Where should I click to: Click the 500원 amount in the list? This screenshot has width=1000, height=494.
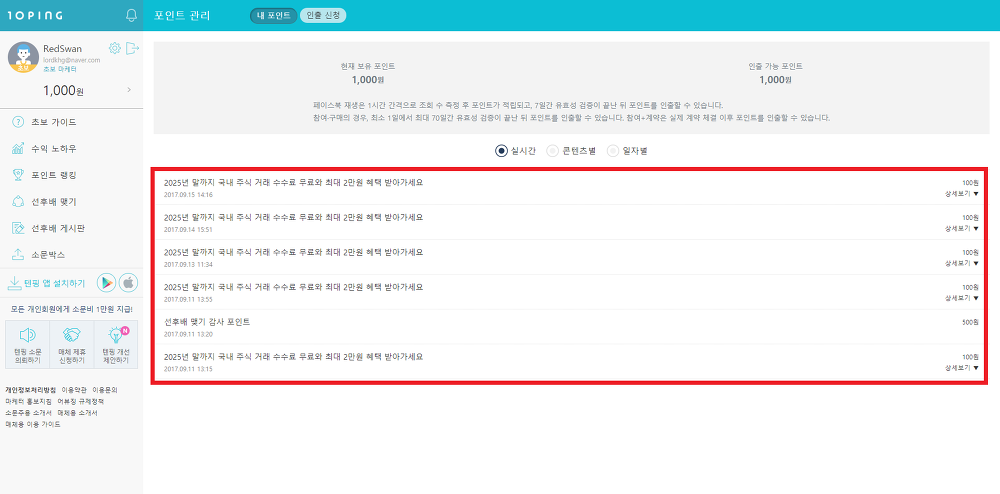point(969,323)
